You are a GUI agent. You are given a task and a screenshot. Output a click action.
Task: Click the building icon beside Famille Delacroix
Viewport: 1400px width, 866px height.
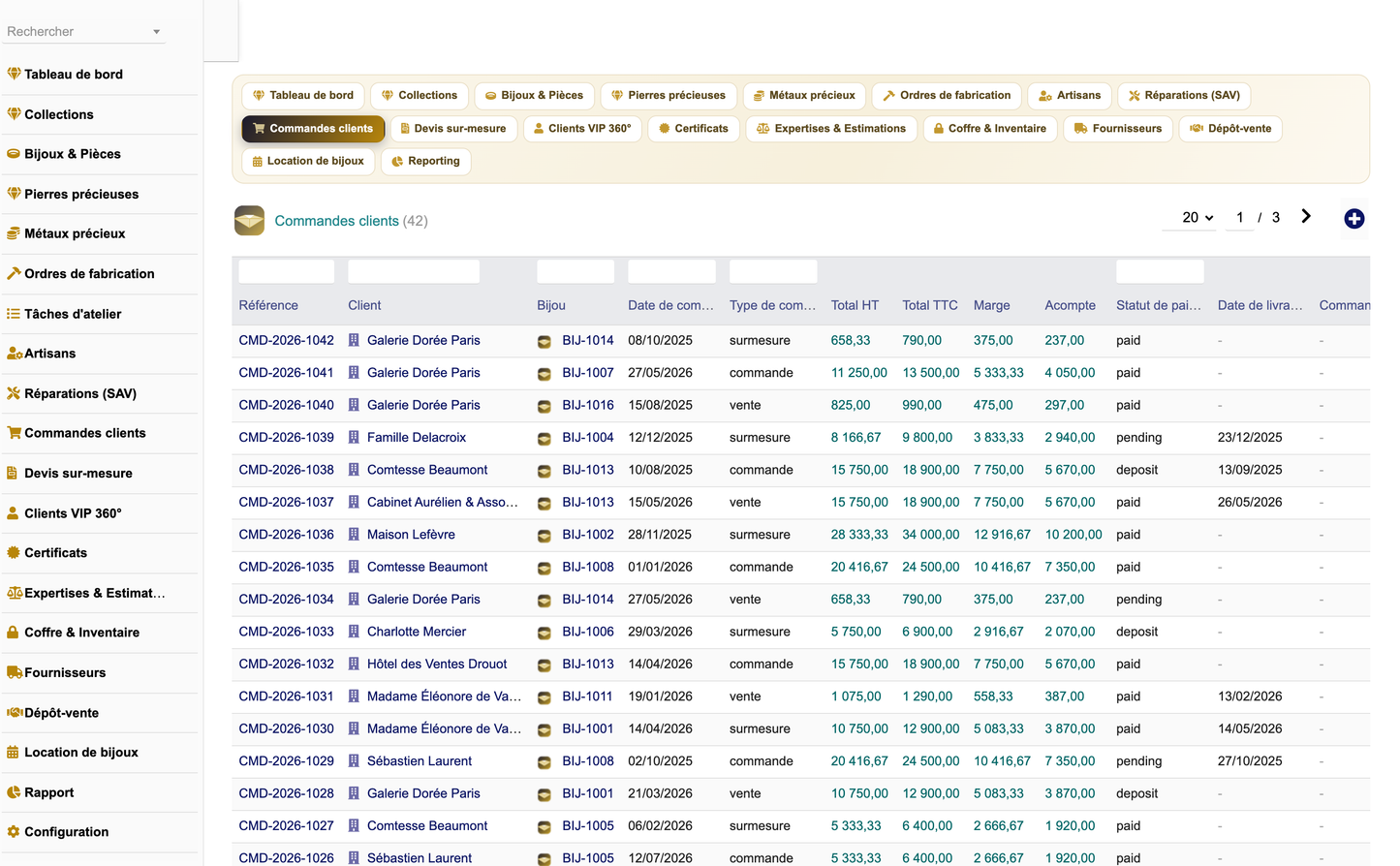[x=354, y=438]
